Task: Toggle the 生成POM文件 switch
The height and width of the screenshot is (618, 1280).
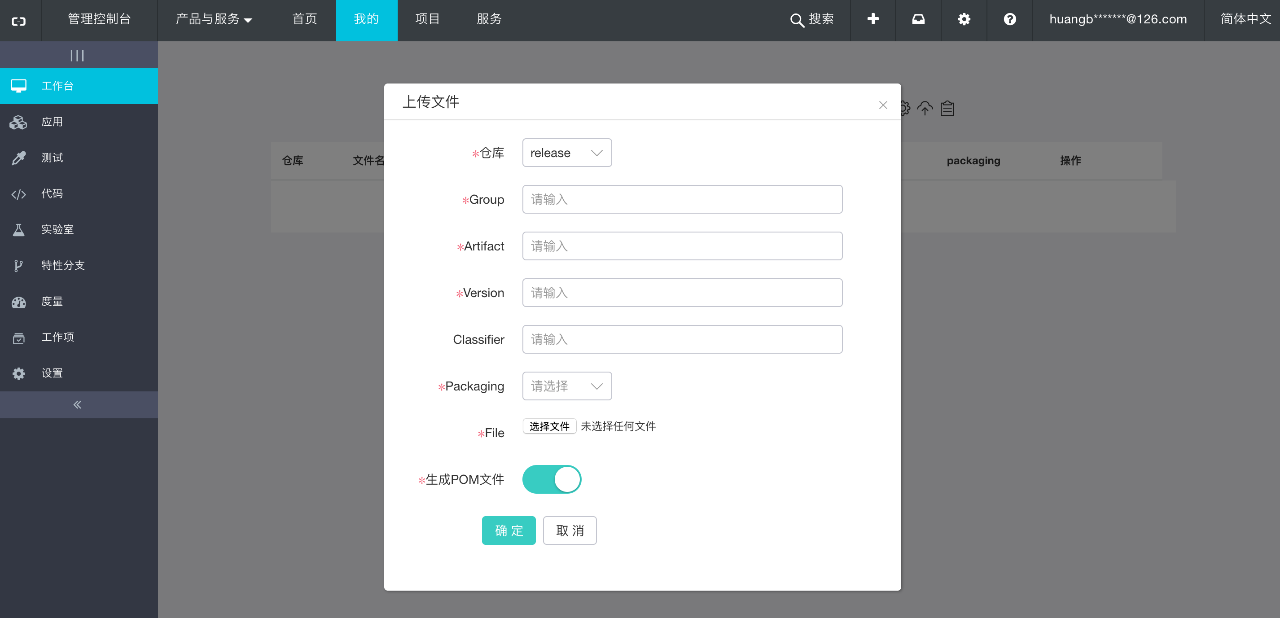Action: 552,479
